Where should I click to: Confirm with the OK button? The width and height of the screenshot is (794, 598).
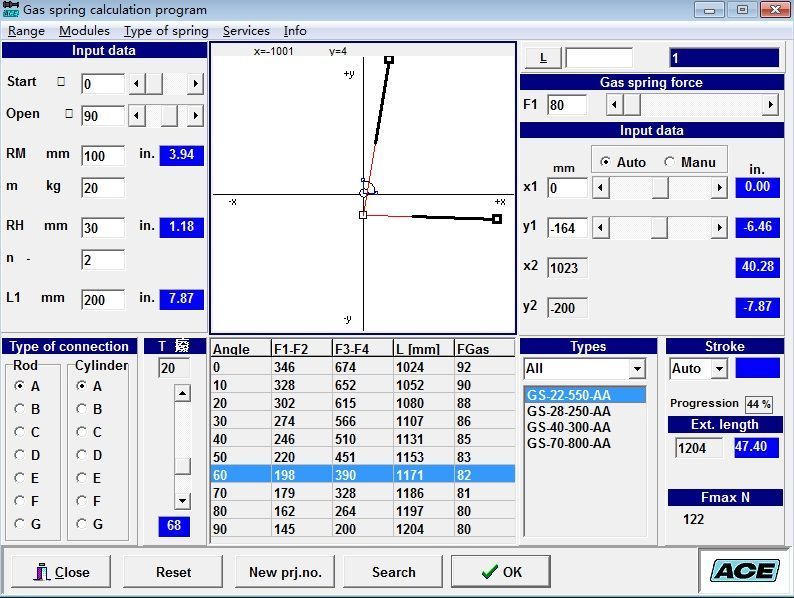pyautogui.click(x=501, y=572)
